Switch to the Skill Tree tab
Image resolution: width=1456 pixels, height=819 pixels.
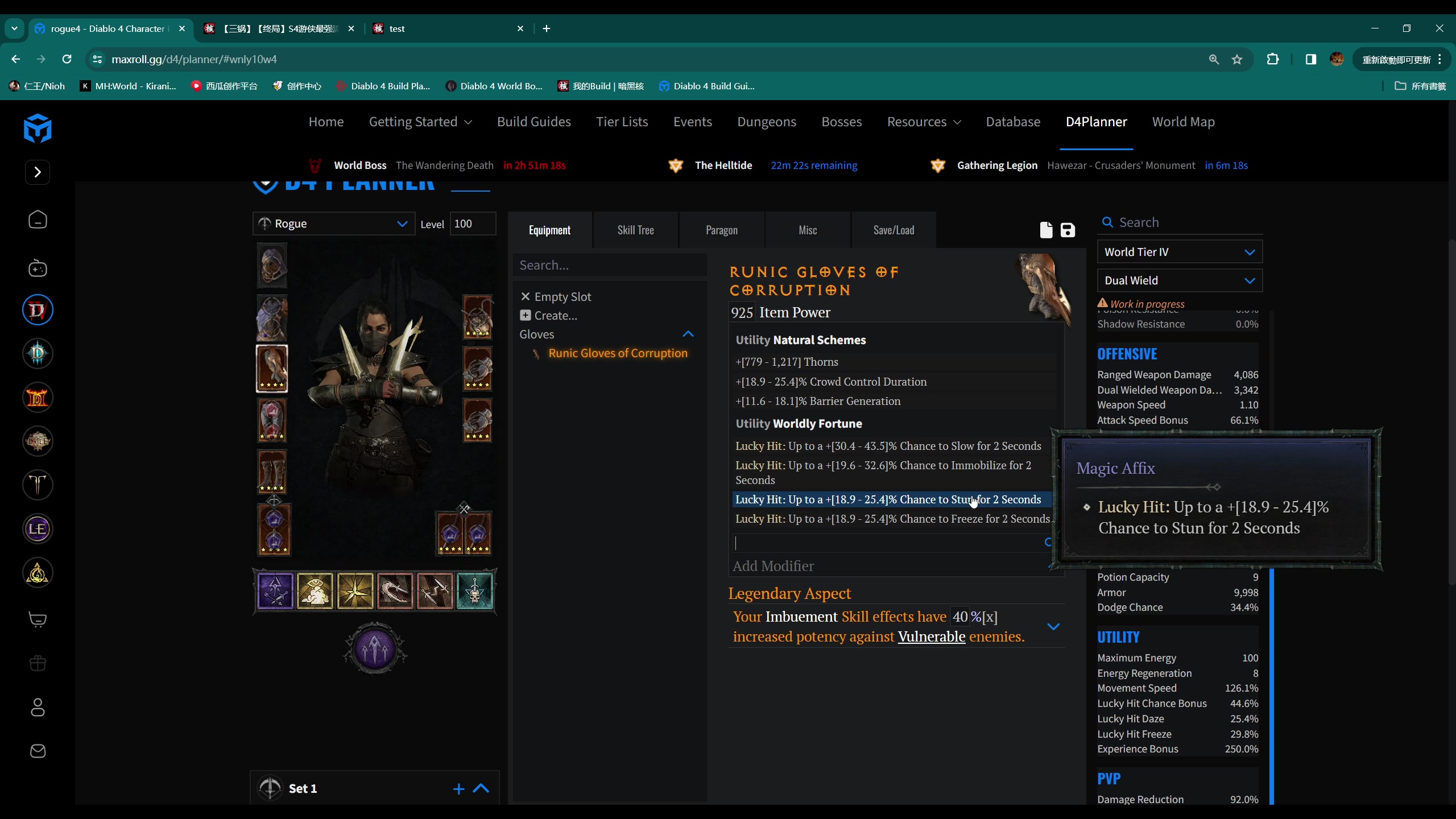click(x=636, y=230)
